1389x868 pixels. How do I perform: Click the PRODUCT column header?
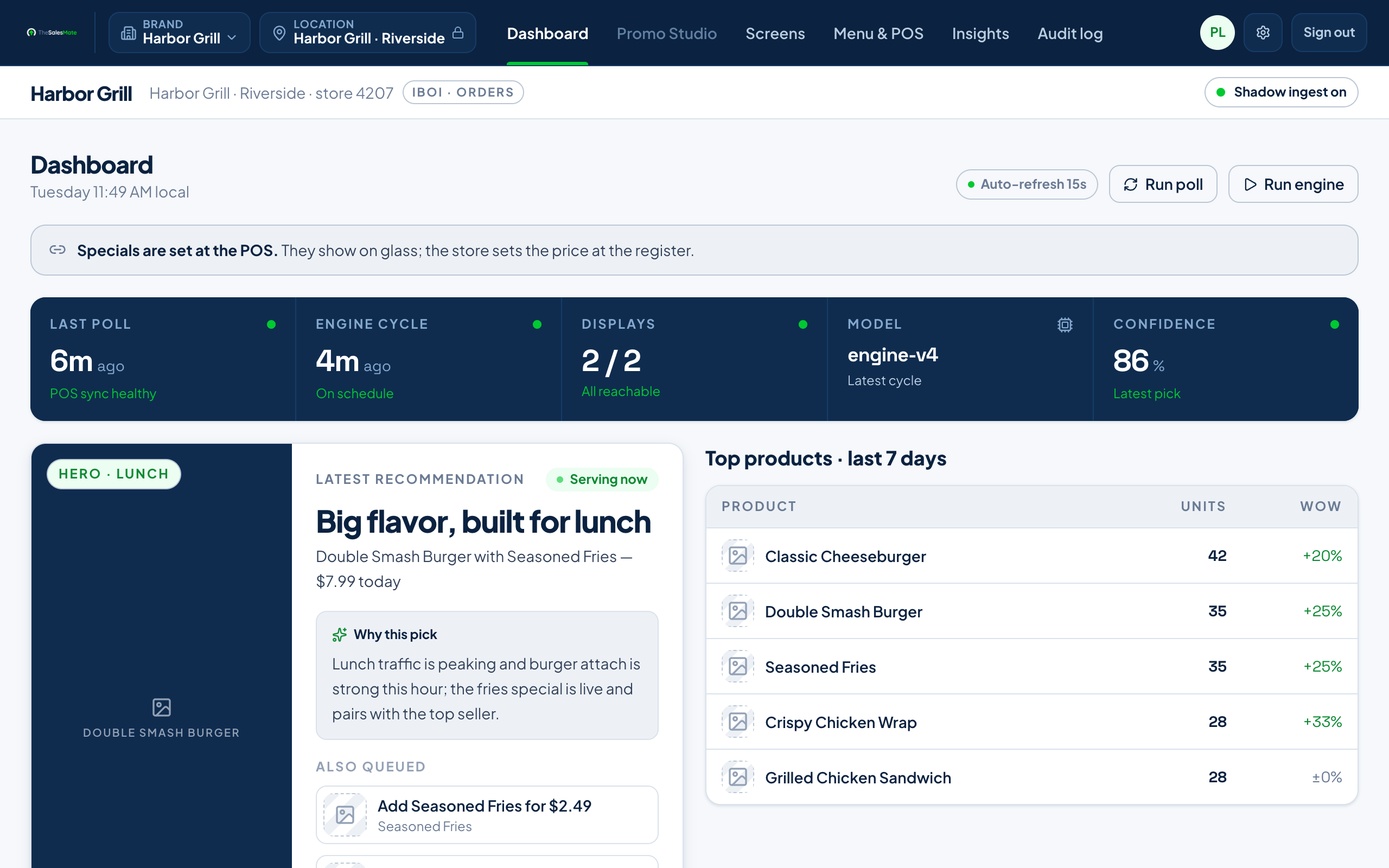tap(759, 506)
